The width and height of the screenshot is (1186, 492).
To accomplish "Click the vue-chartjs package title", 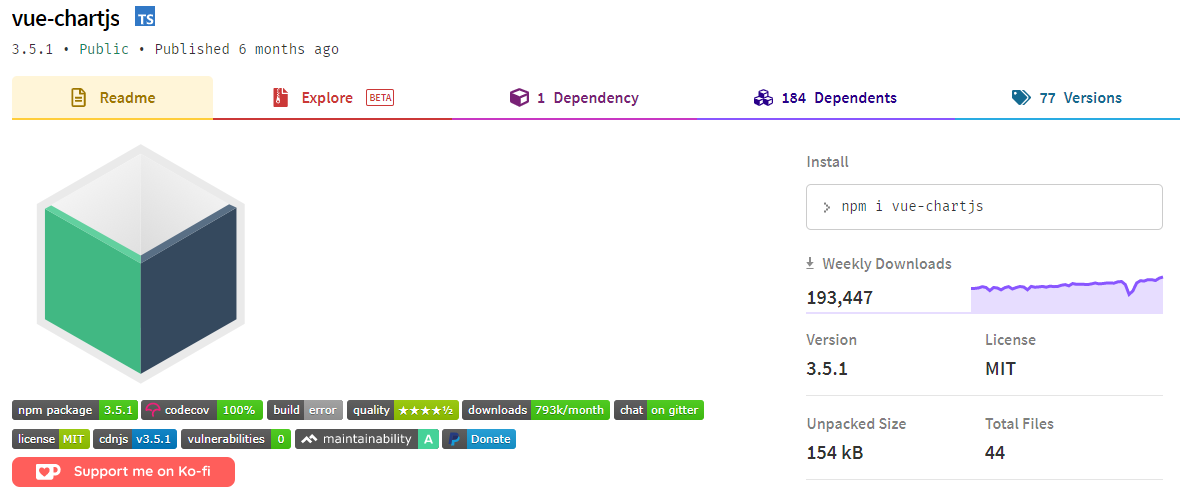I will coord(66,17).
